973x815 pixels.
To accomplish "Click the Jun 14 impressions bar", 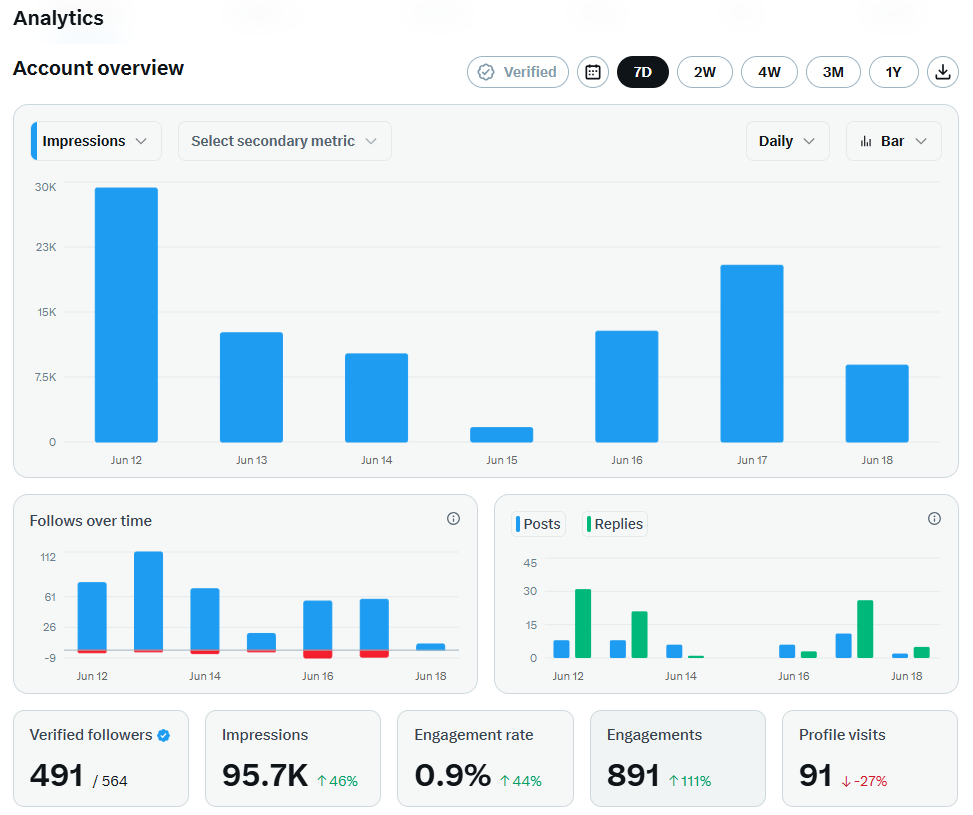I will pos(377,398).
